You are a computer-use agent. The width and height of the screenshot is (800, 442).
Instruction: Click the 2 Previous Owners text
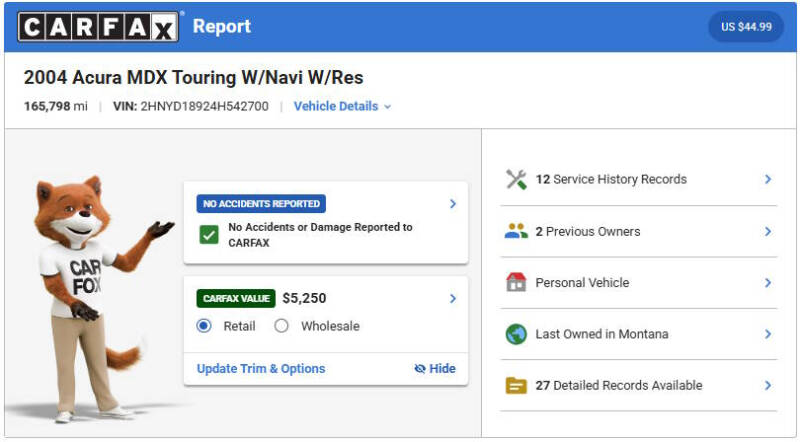587,231
